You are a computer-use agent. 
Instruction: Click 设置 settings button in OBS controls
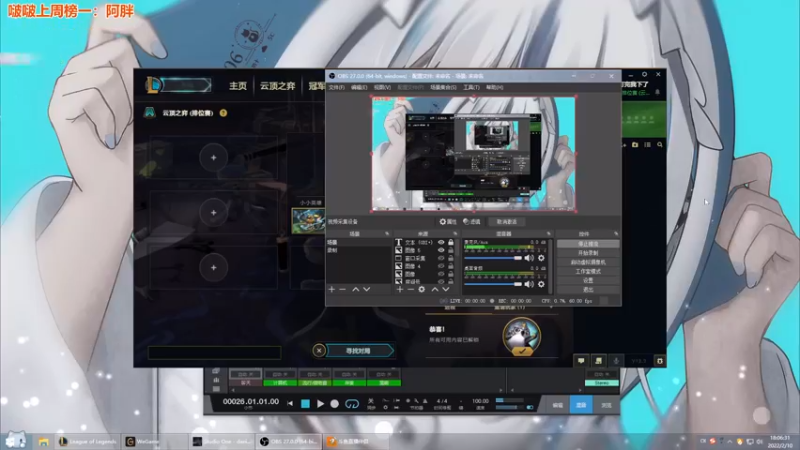[x=588, y=281]
